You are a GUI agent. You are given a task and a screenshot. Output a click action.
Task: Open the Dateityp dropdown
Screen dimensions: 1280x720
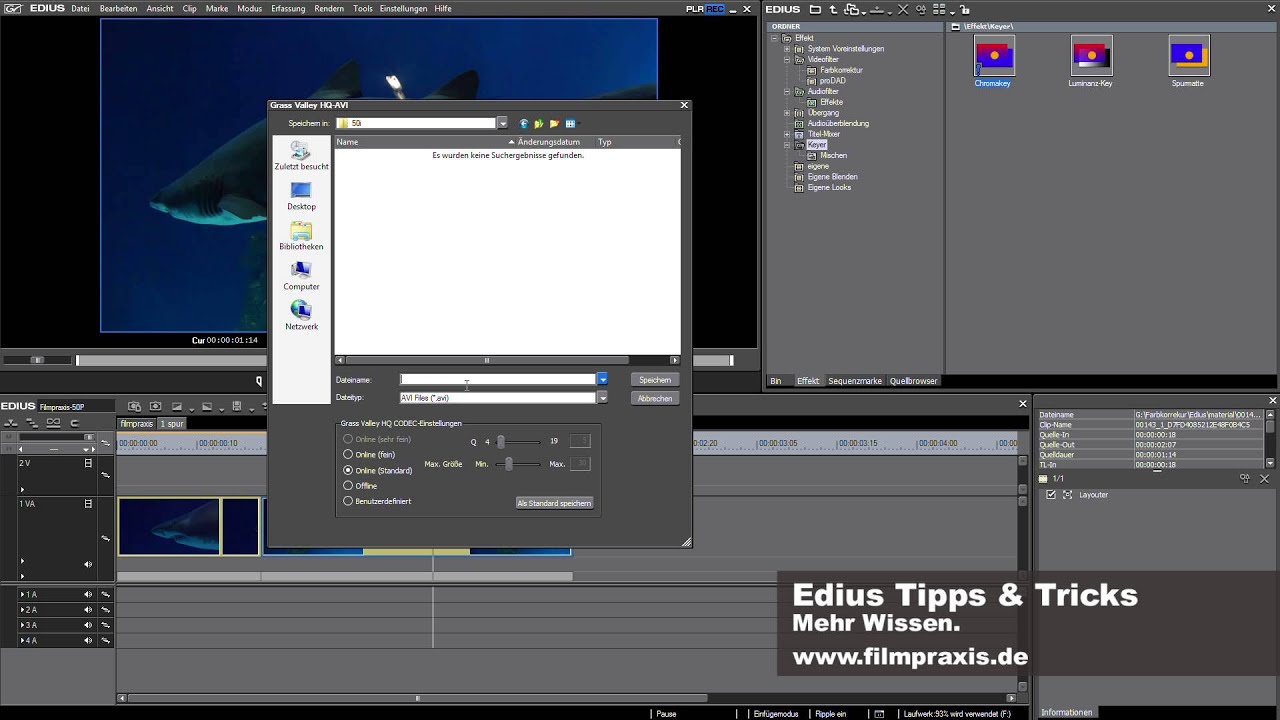(x=602, y=398)
